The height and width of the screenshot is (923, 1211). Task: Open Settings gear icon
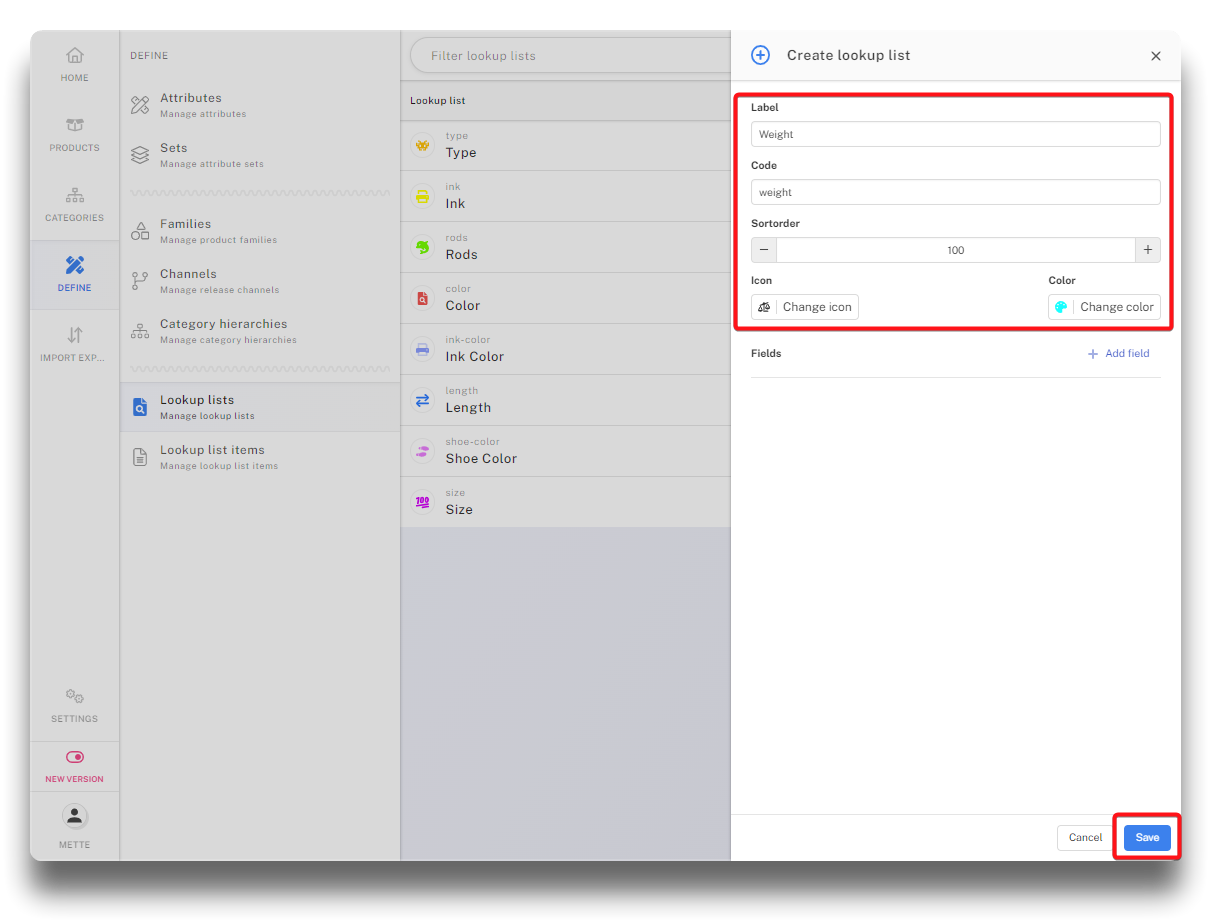click(74, 697)
